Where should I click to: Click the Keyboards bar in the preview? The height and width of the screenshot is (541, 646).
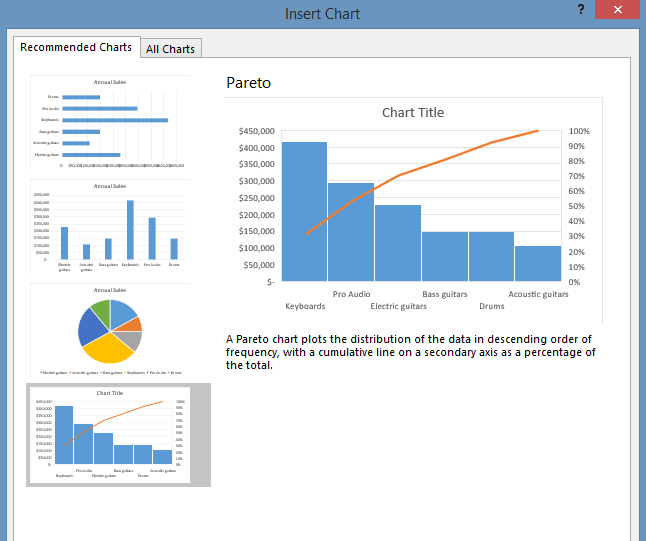304,211
